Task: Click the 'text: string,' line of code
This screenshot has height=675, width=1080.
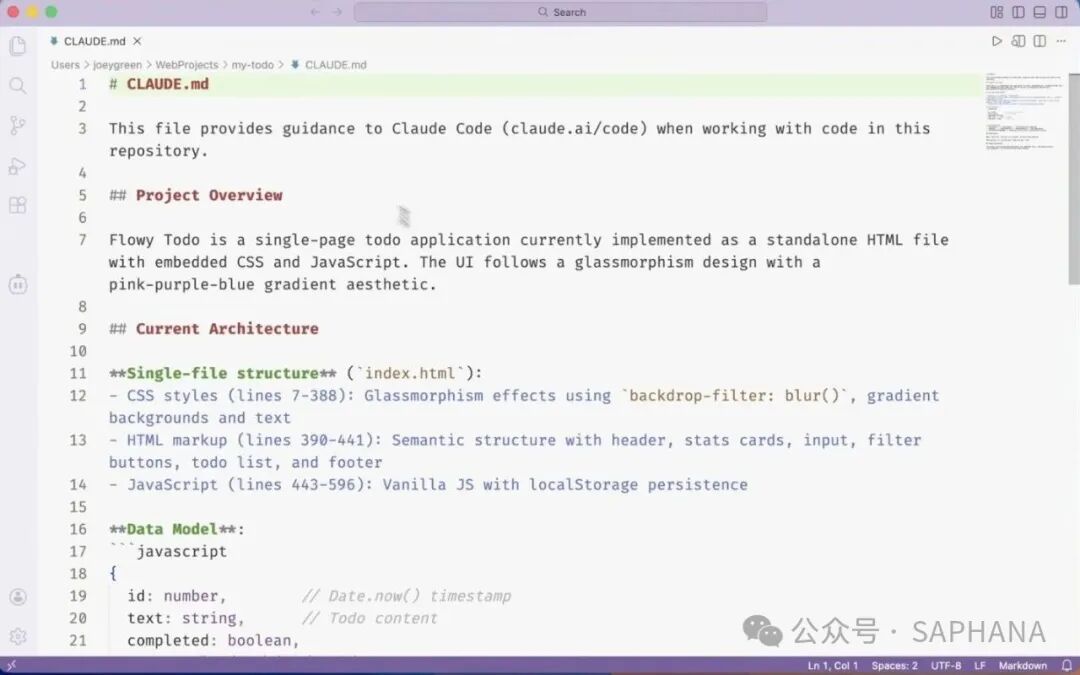Action: tap(186, 618)
